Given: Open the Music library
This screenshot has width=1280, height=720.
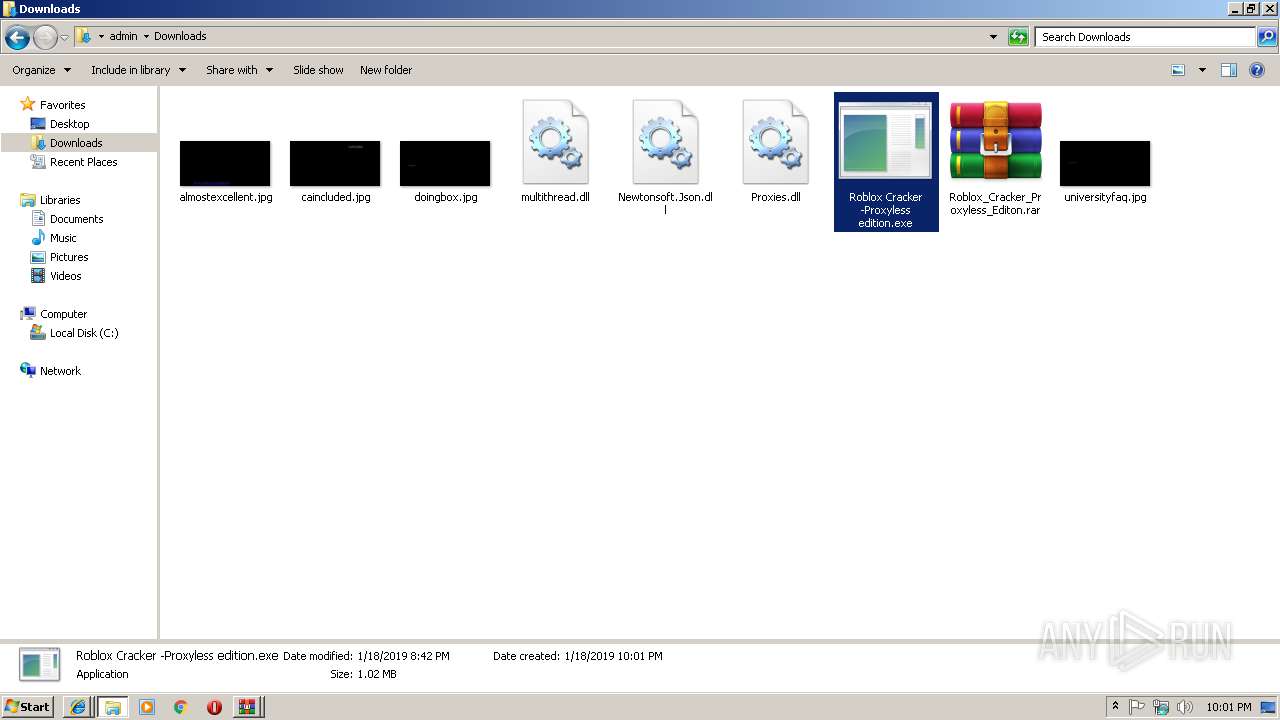Looking at the screenshot, I should tap(63, 238).
